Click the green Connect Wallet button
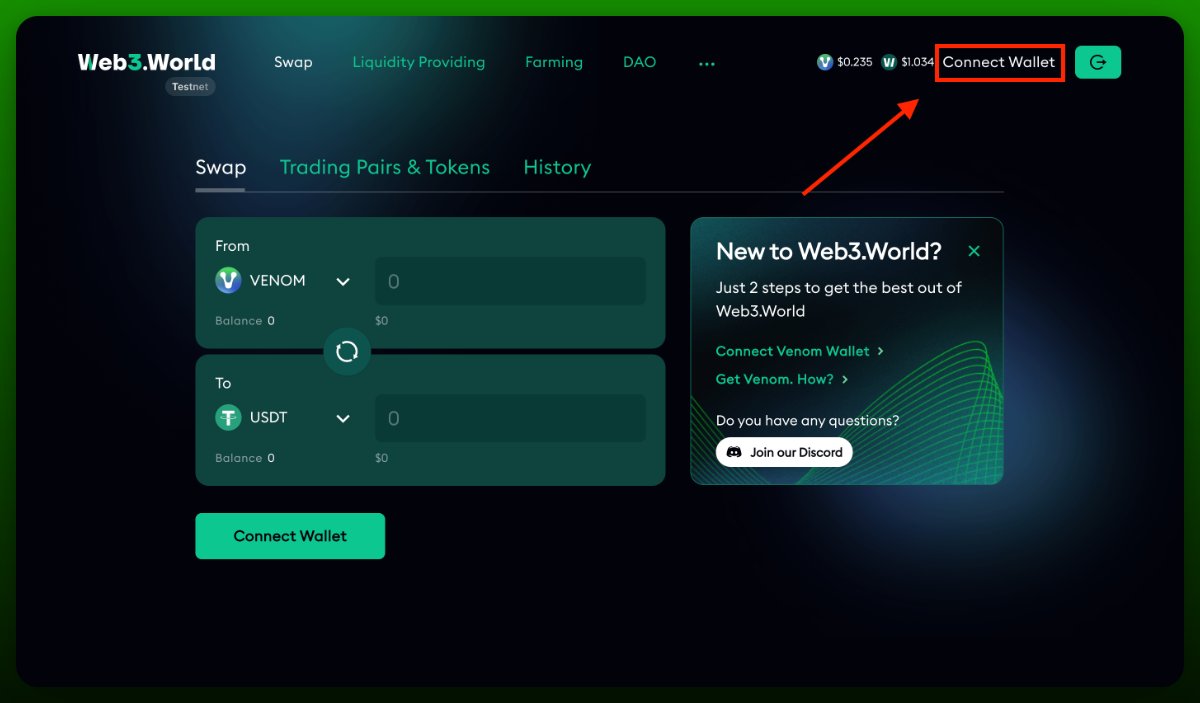The width and height of the screenshot is (1200, 703). pyautogui.click(x=290, y=536)
